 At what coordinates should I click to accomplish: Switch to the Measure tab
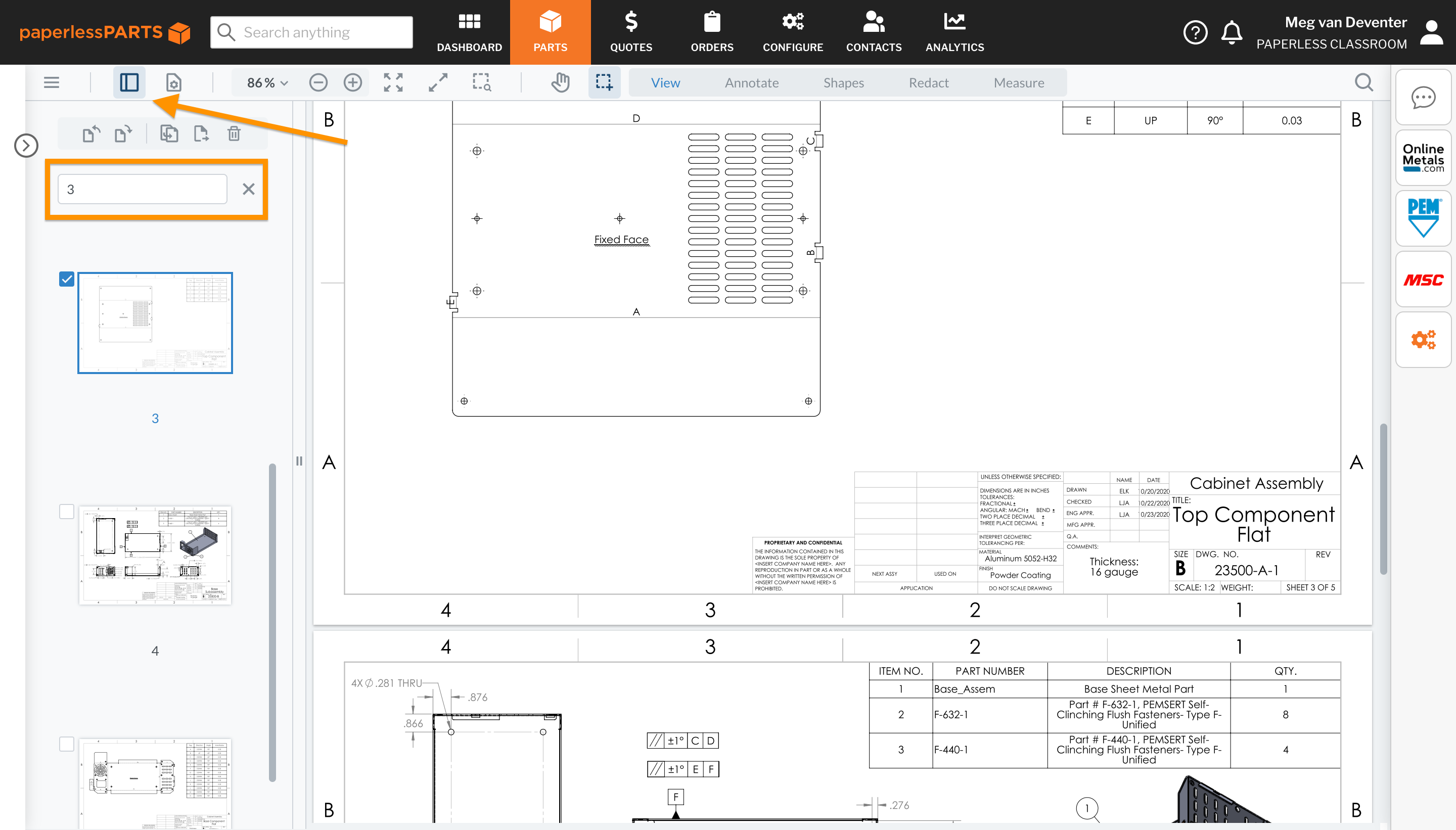(1019, 82)
